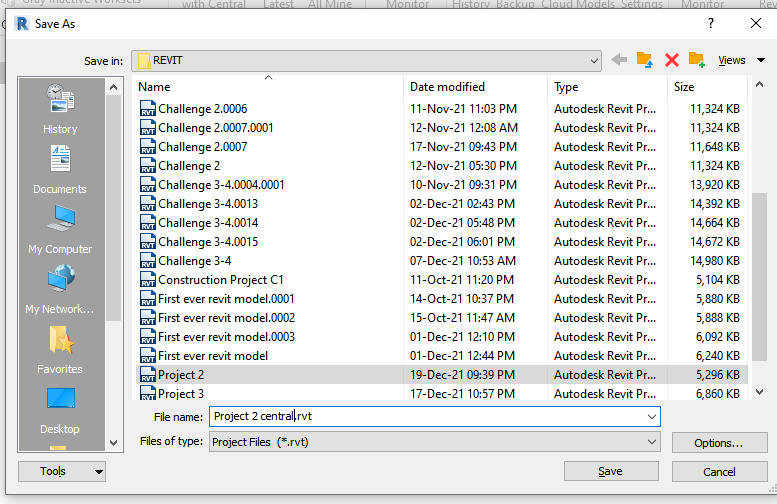This screenshot has width=777, height=504.
Task: Select the file named Challenge 2
Action: 189,166
